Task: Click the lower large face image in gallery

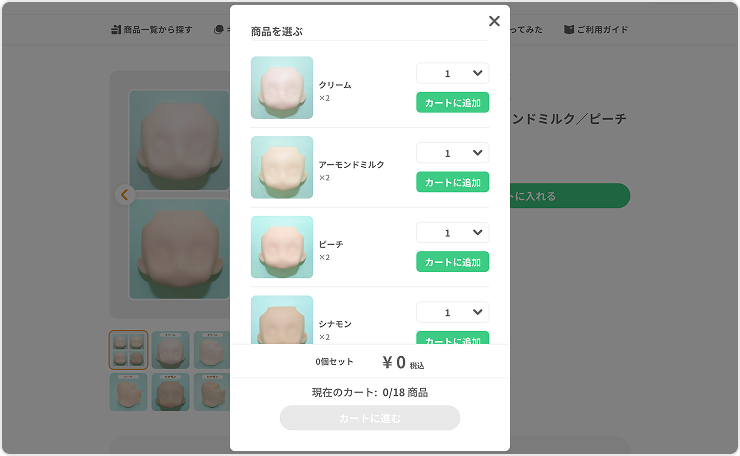Action: [179, 249]
